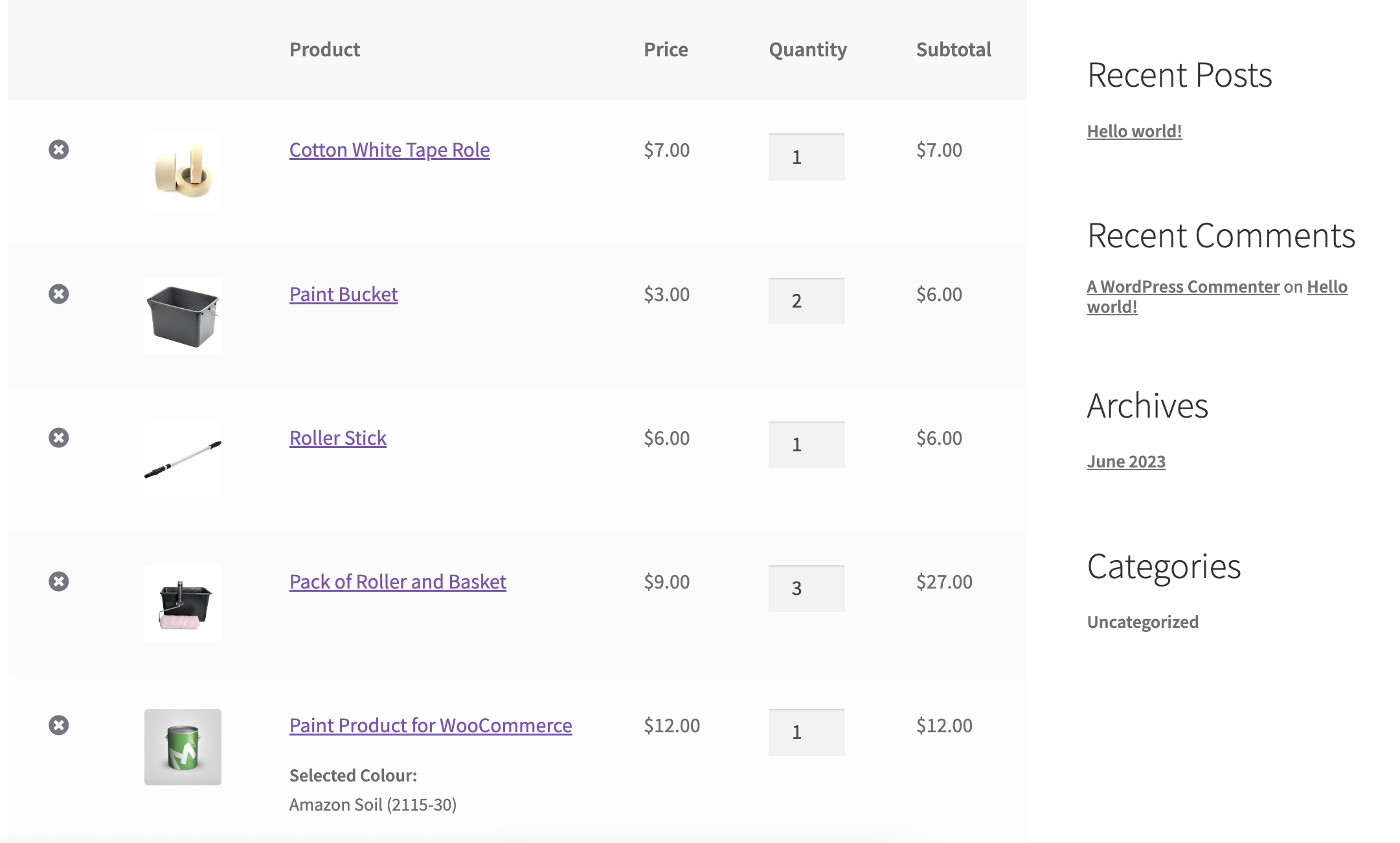The height and width of the screenshot is (843, 1400).
Task: Follow the Roller Stick link
Action: (x=337, y=438)
